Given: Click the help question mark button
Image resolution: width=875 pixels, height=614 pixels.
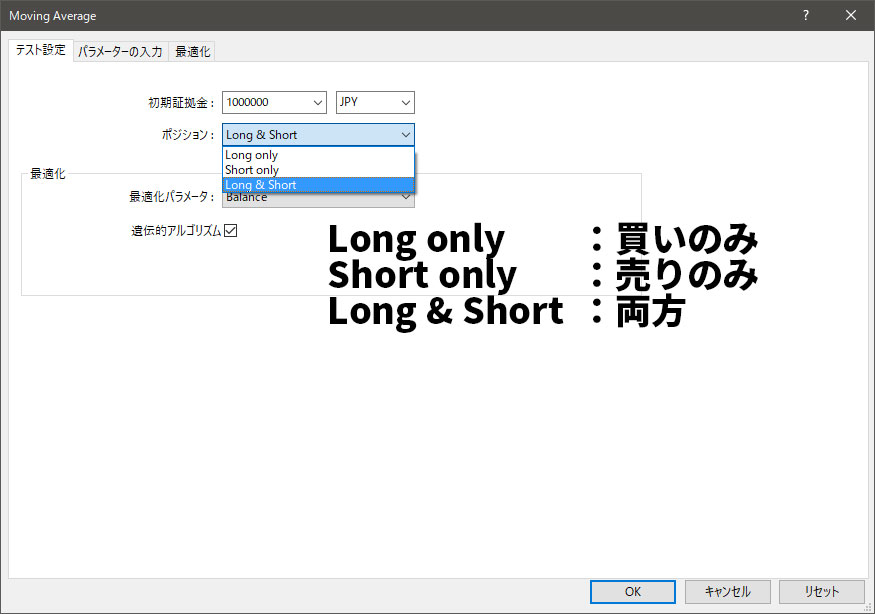Looking at the screenshot, I should (x=806, y=16).
